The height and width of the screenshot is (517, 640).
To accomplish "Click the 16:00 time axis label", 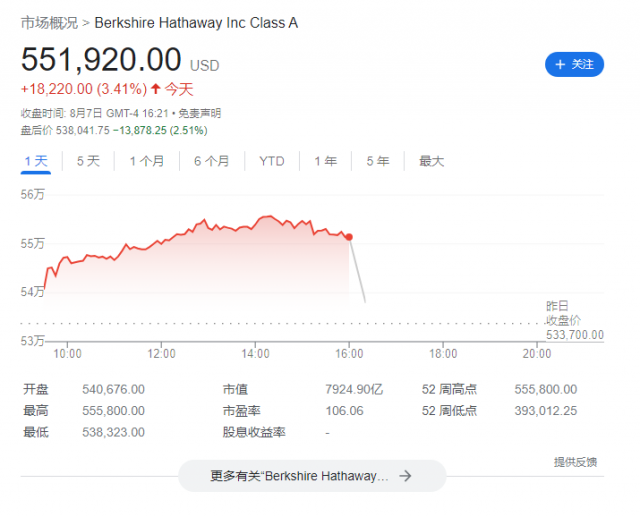I will click(x=349, y=353).
